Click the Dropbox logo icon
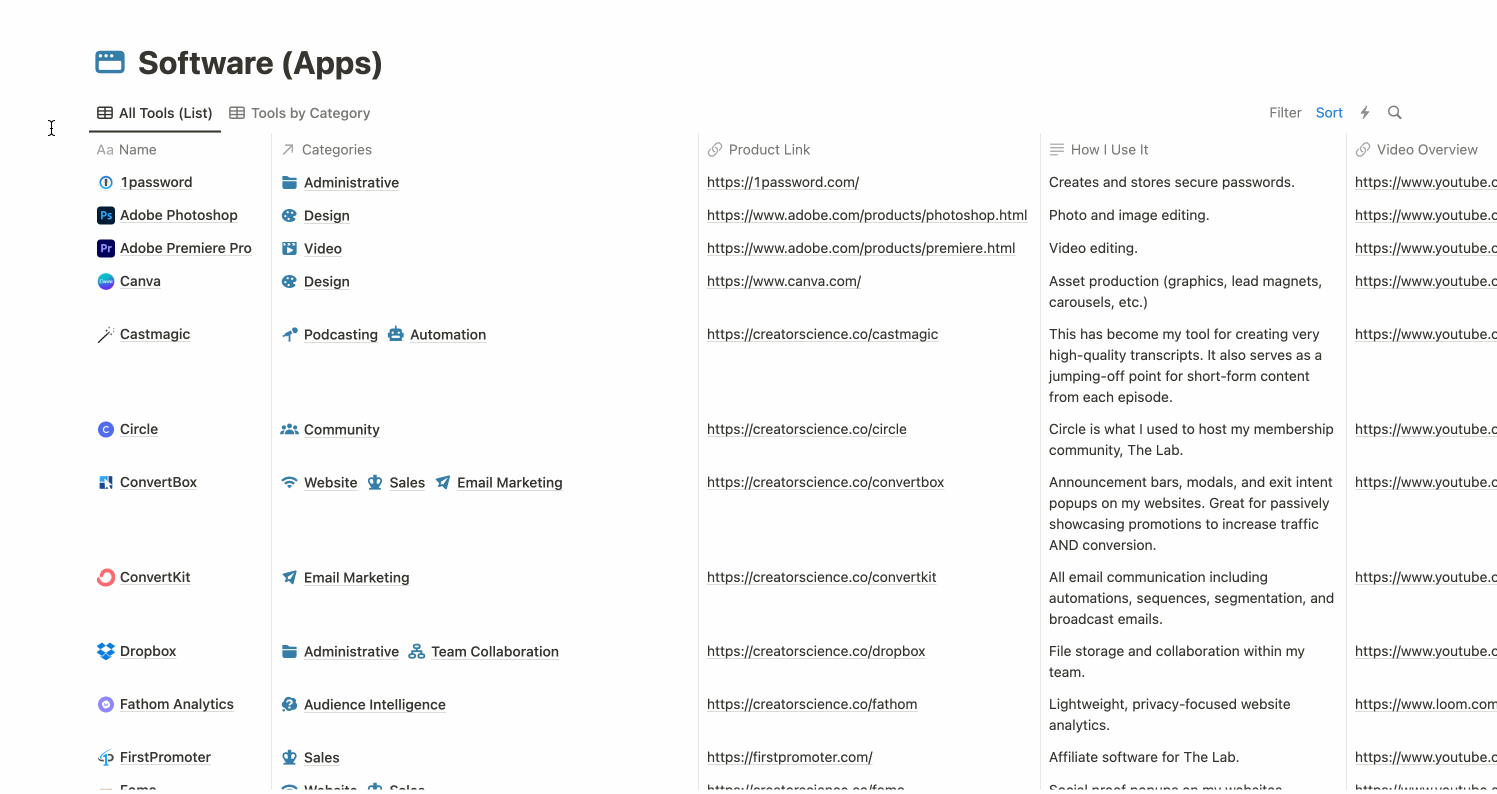The image size is (1497, 794). click(105, 651)
